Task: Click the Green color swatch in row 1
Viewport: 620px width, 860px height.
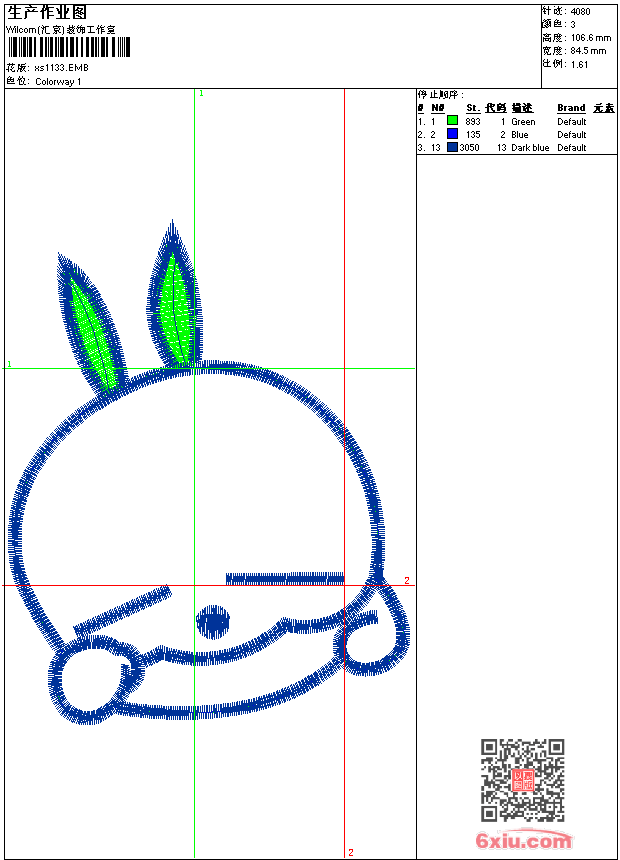Action: tap(452, 120)
